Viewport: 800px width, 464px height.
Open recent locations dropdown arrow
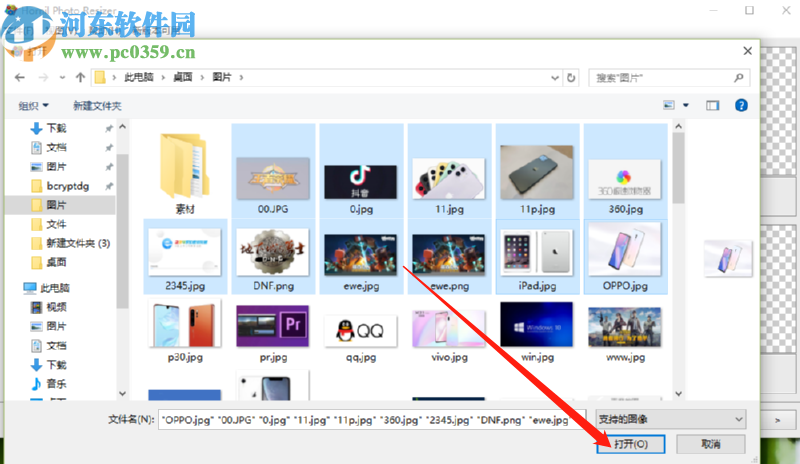point(62,78)
